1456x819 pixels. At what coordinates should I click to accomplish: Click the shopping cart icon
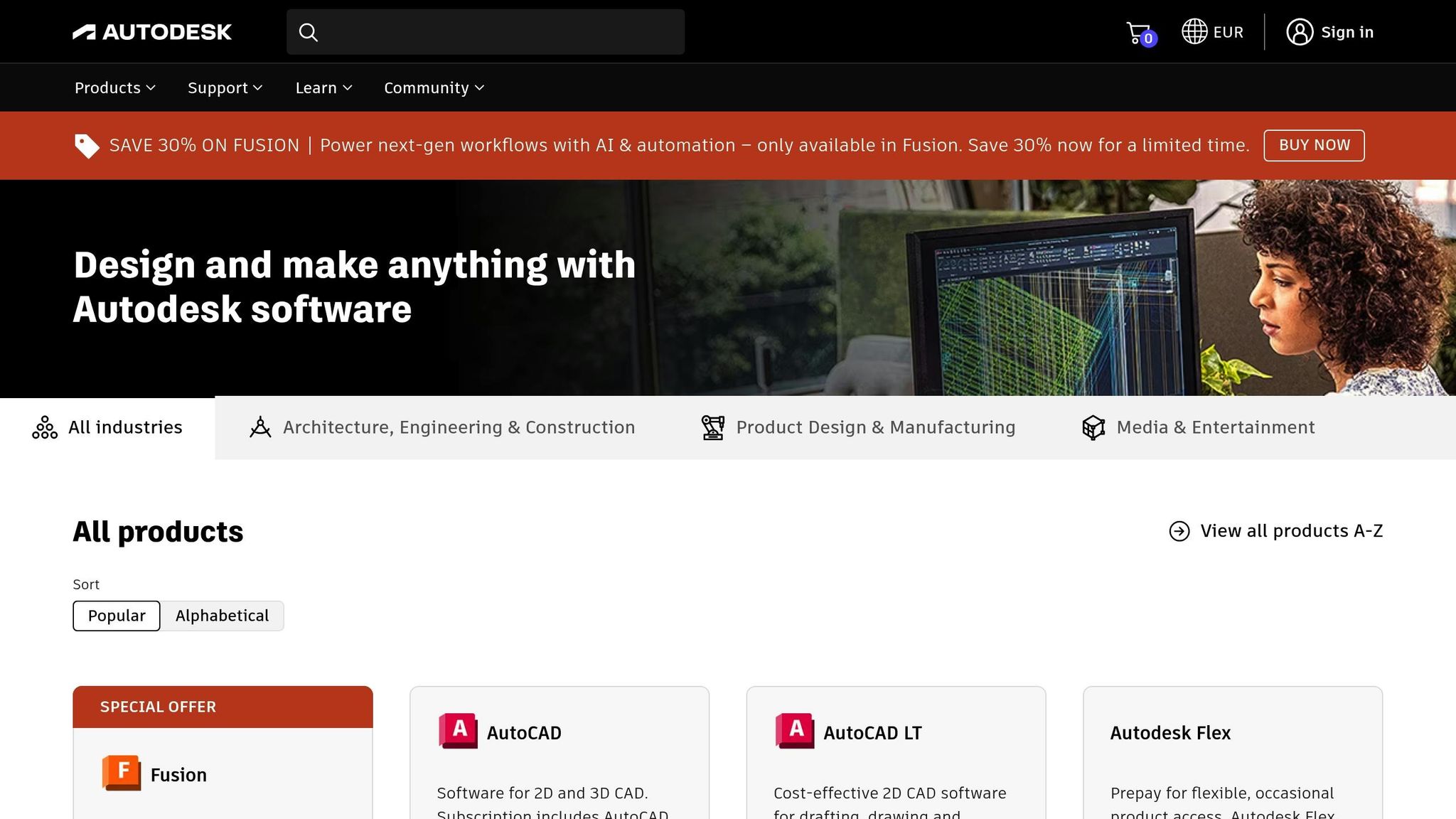pyautogui.click(x=1137, y=31)
